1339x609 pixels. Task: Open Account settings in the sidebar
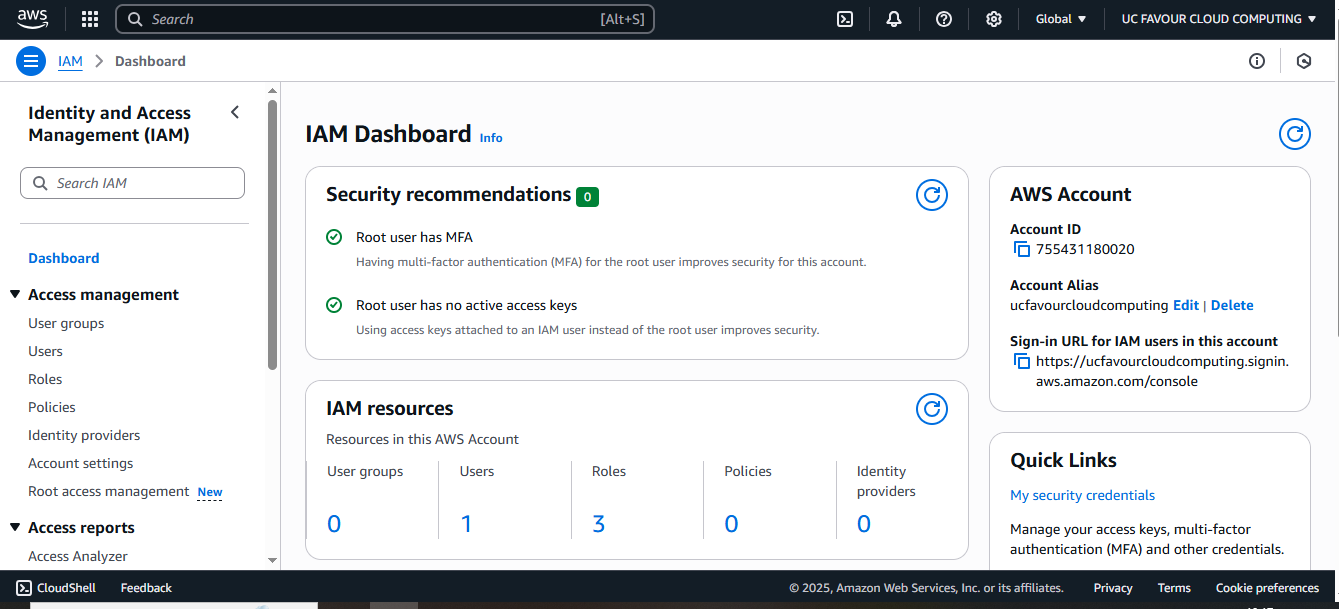tap(81, 463)
